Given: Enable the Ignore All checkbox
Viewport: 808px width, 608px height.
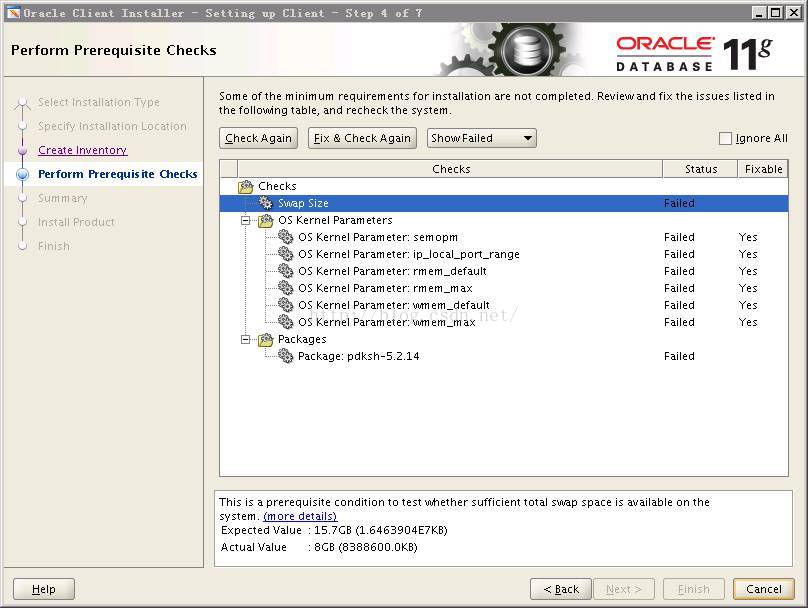Looking at the screenshot, I should (725, 138).
